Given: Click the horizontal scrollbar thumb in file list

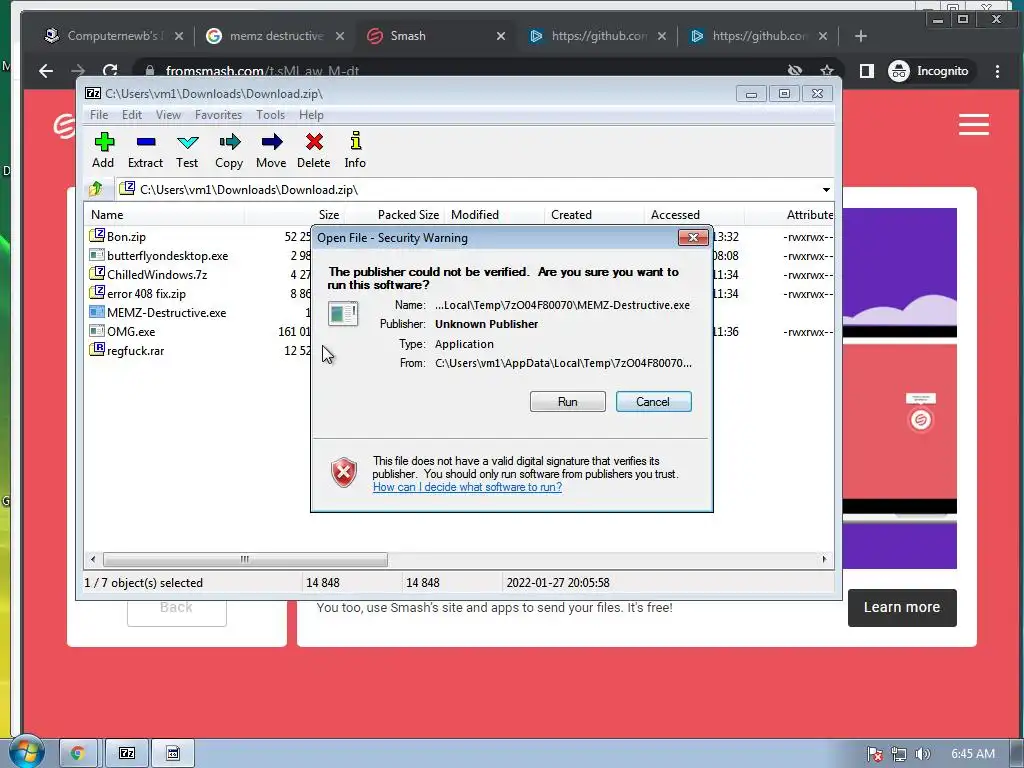Looking at the screenshot, I should tap(245, 559).
